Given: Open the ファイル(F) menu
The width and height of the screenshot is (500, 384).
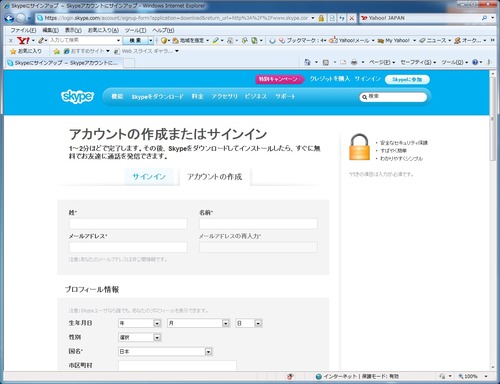Looking at the screenshot, I should click(x=23, y=30).
